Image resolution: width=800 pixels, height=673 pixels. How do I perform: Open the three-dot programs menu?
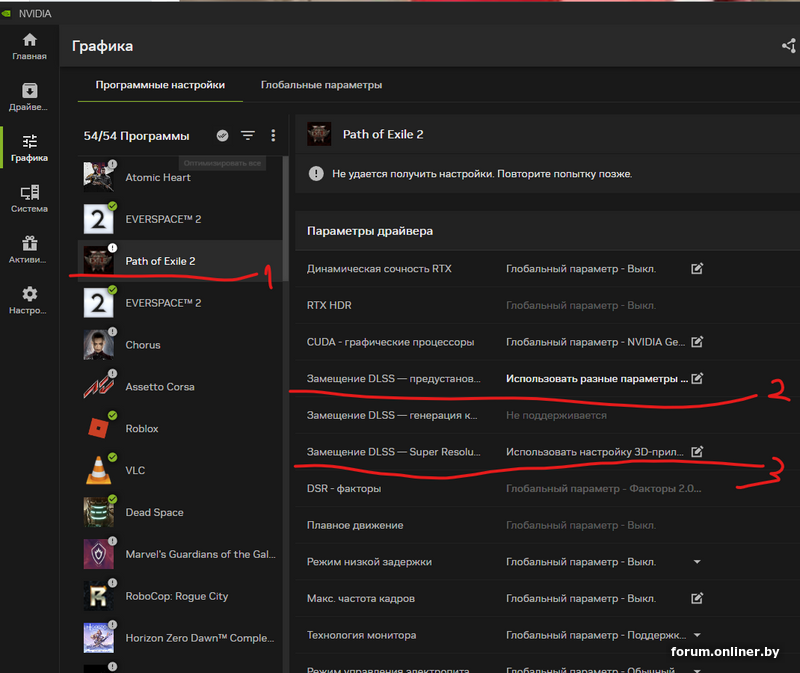(273, 136)
